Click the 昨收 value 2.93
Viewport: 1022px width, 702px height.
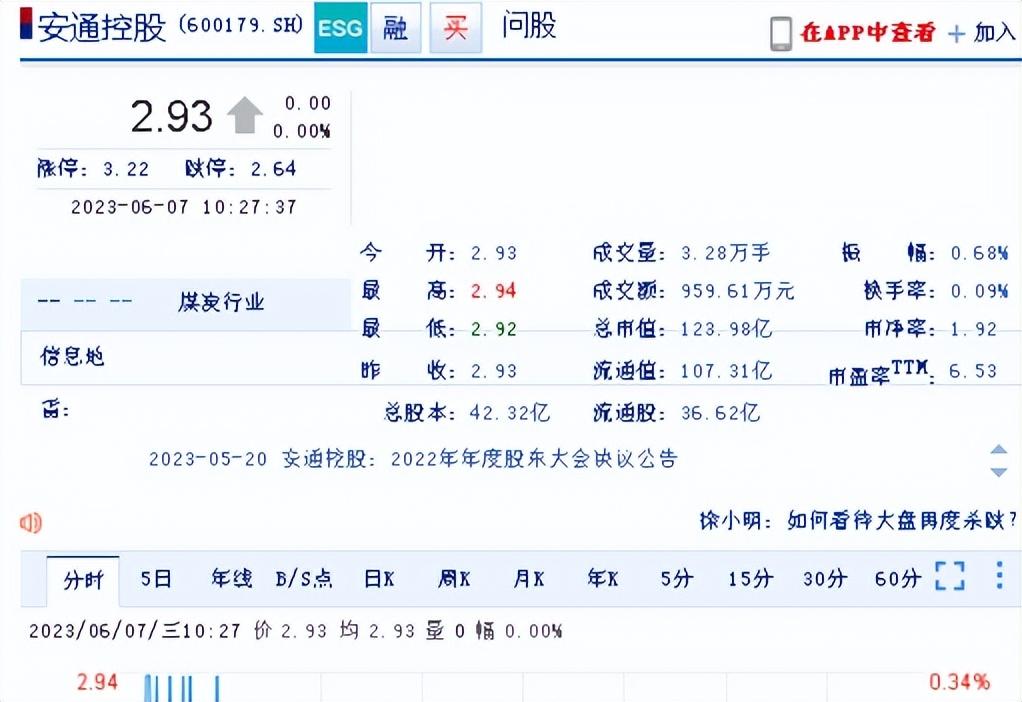[494, 371]
